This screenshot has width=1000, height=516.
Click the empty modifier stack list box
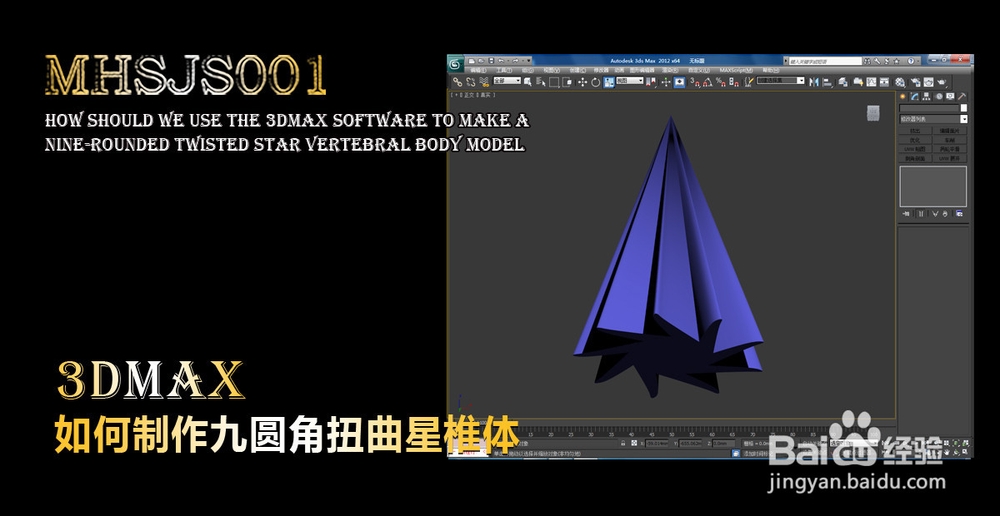(933, 186)
